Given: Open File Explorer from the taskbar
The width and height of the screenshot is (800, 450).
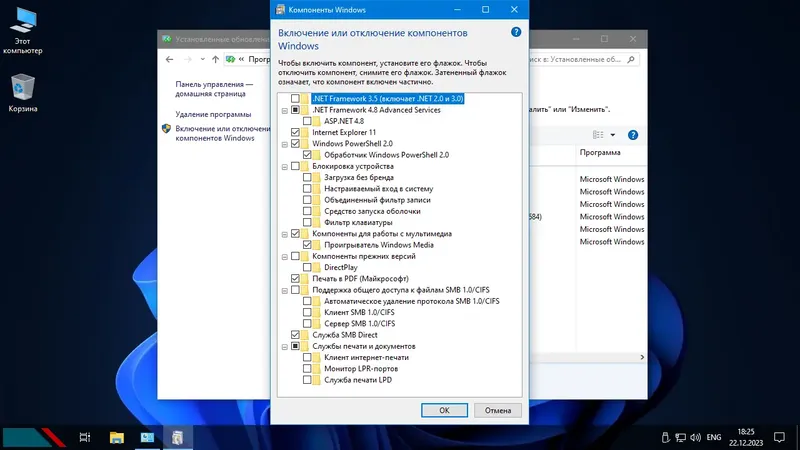Looking at the screenshot, I should (x=116, y=437).
